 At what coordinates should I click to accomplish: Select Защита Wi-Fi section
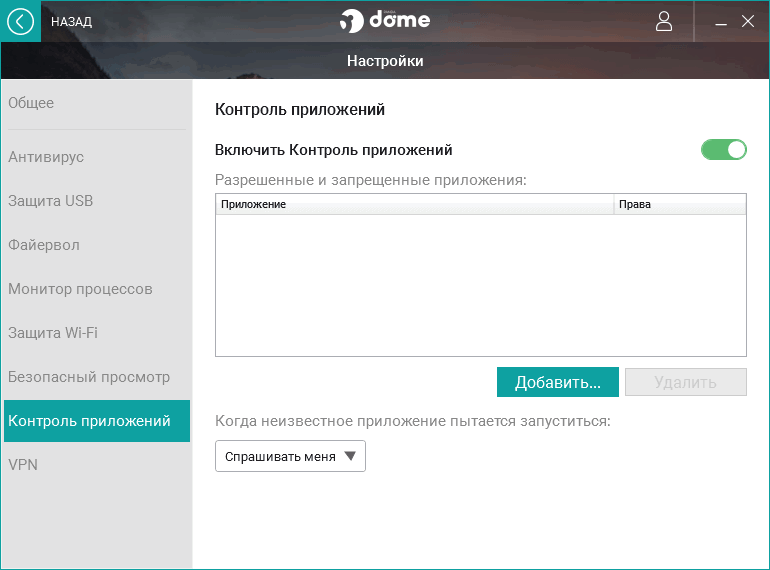(53, 333)
